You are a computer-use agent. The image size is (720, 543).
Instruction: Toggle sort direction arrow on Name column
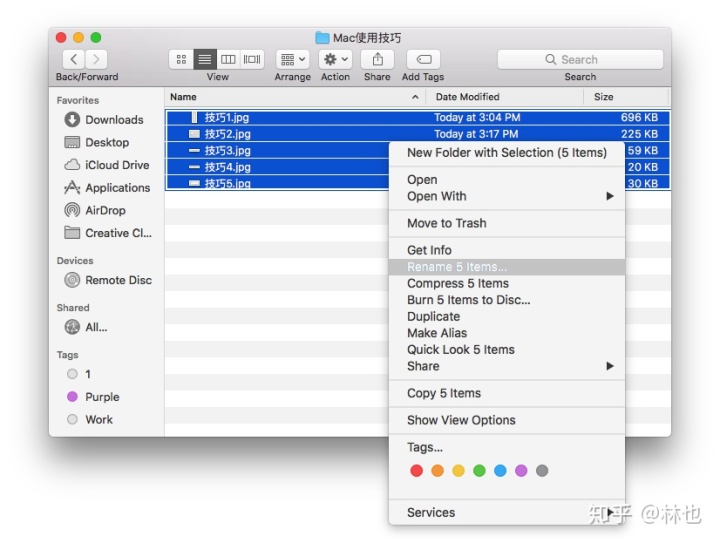tap(415, 97)
